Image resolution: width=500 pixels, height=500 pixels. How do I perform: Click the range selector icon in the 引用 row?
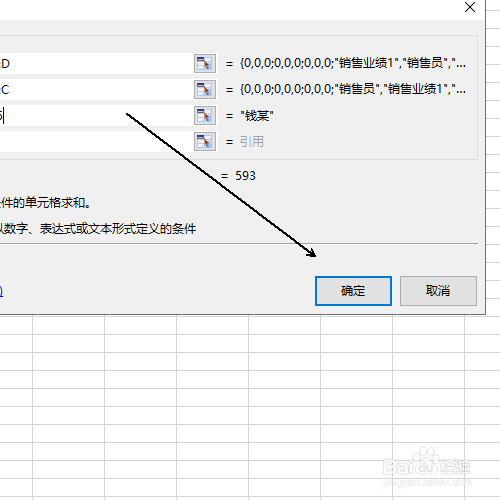point(205,142)
